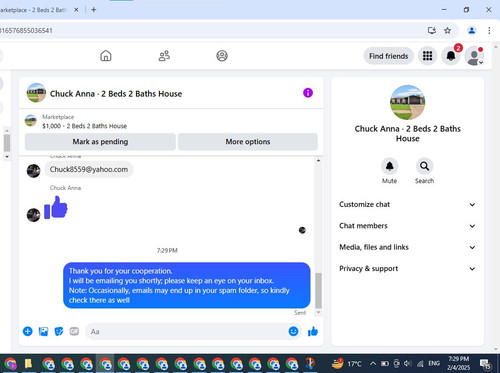Select the Marketplace 2 Beds 2 Baths tab
This screenshot has width=500, height=373.
(33, 10)
